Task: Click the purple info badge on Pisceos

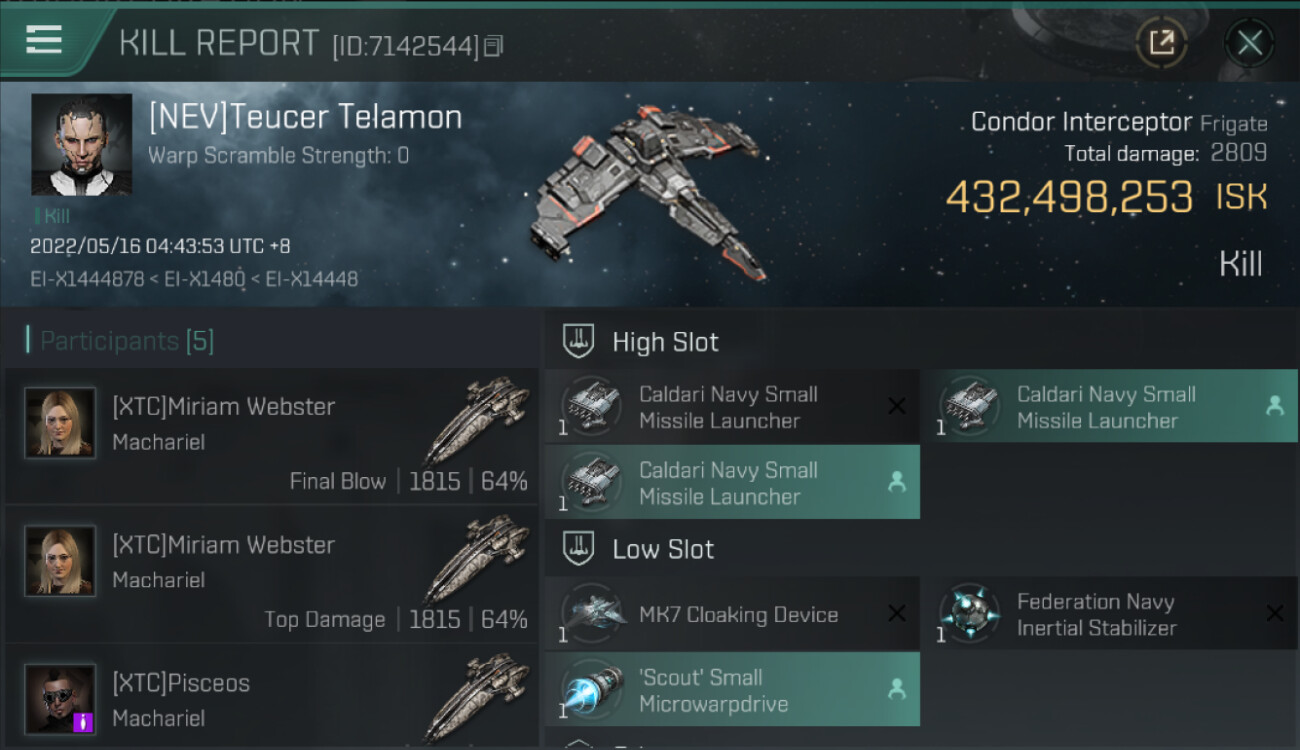Action: pyautogui.click(x=84, y=722)
